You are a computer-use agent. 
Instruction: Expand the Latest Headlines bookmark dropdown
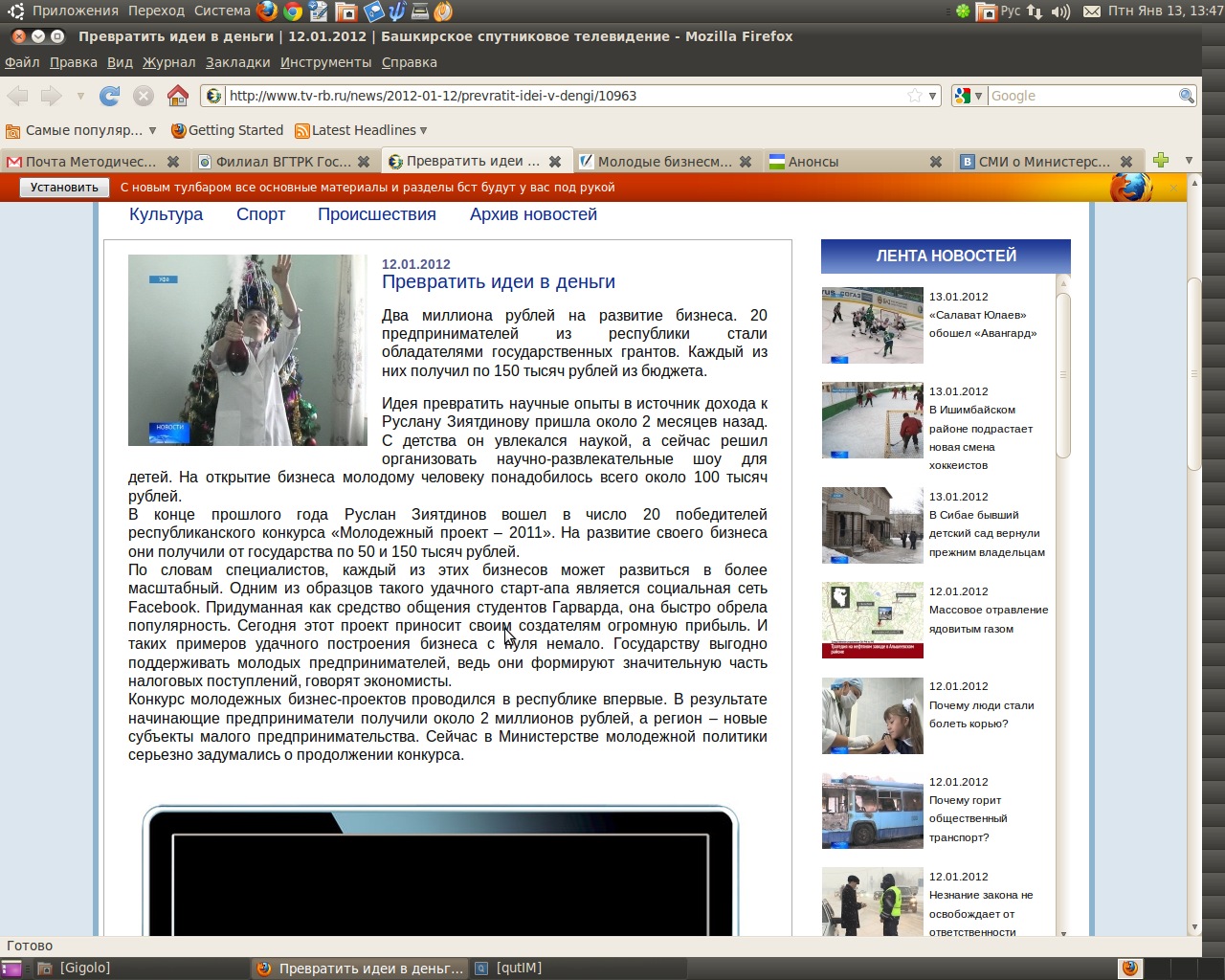point(423,130)
